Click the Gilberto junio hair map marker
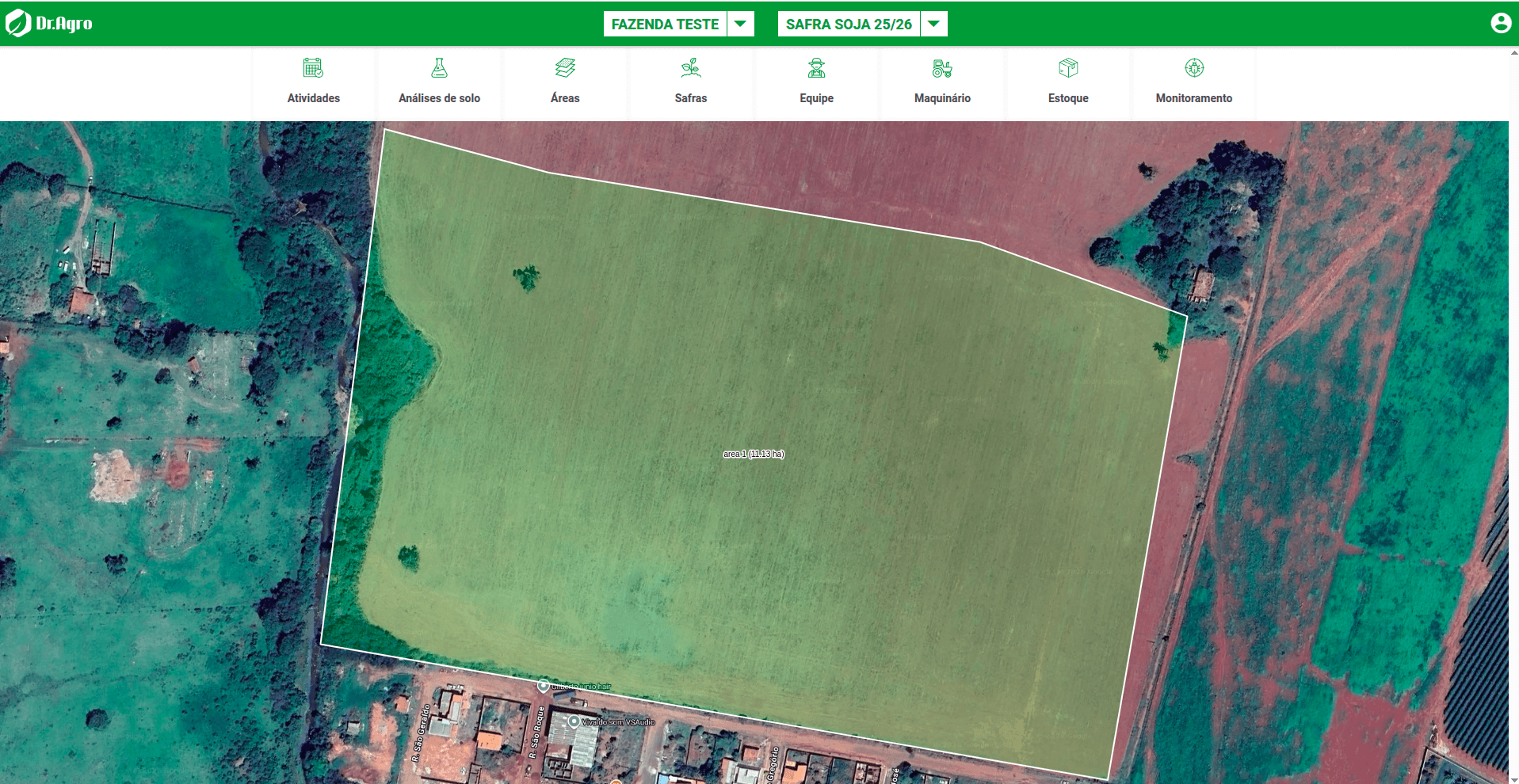Viewport: 1519px width, 784px height. pyautogui.click(x=544, y=687)
